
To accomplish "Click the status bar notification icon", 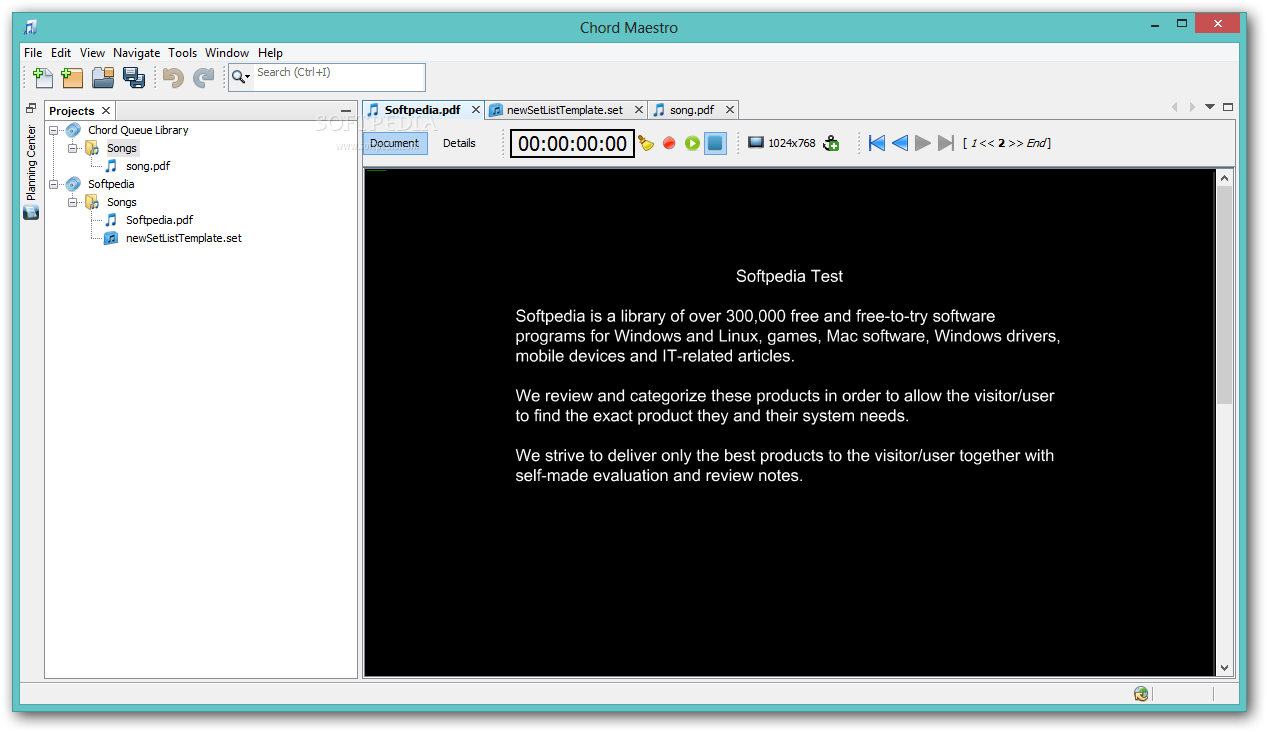I will pyautogui.click(x=1141, y=694).
